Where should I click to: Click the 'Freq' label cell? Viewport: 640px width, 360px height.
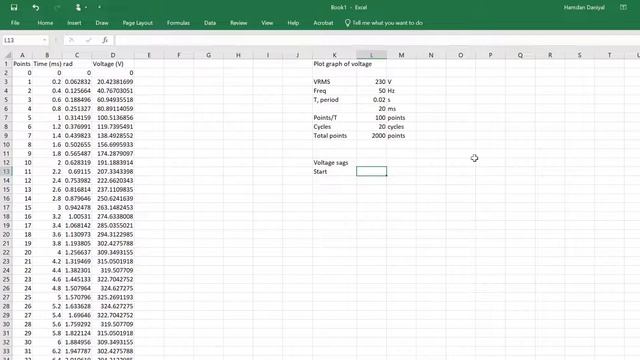pos(334,91)
